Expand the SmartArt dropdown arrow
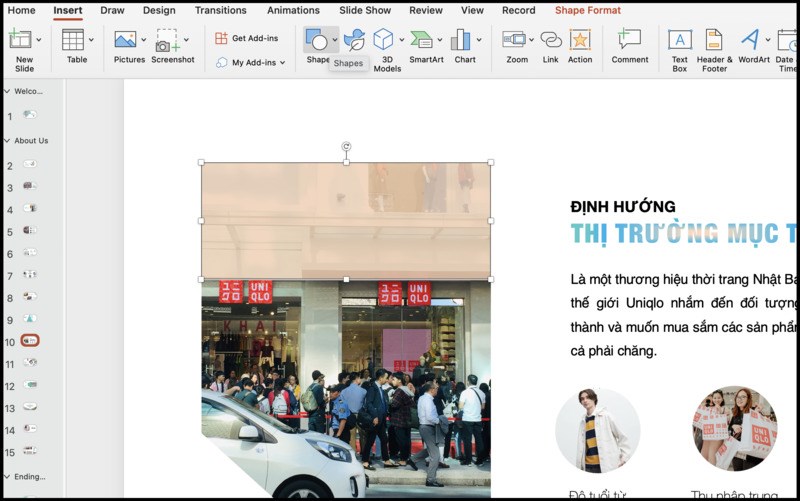This screenshot has width=800, height=501. tap(440, 39)
